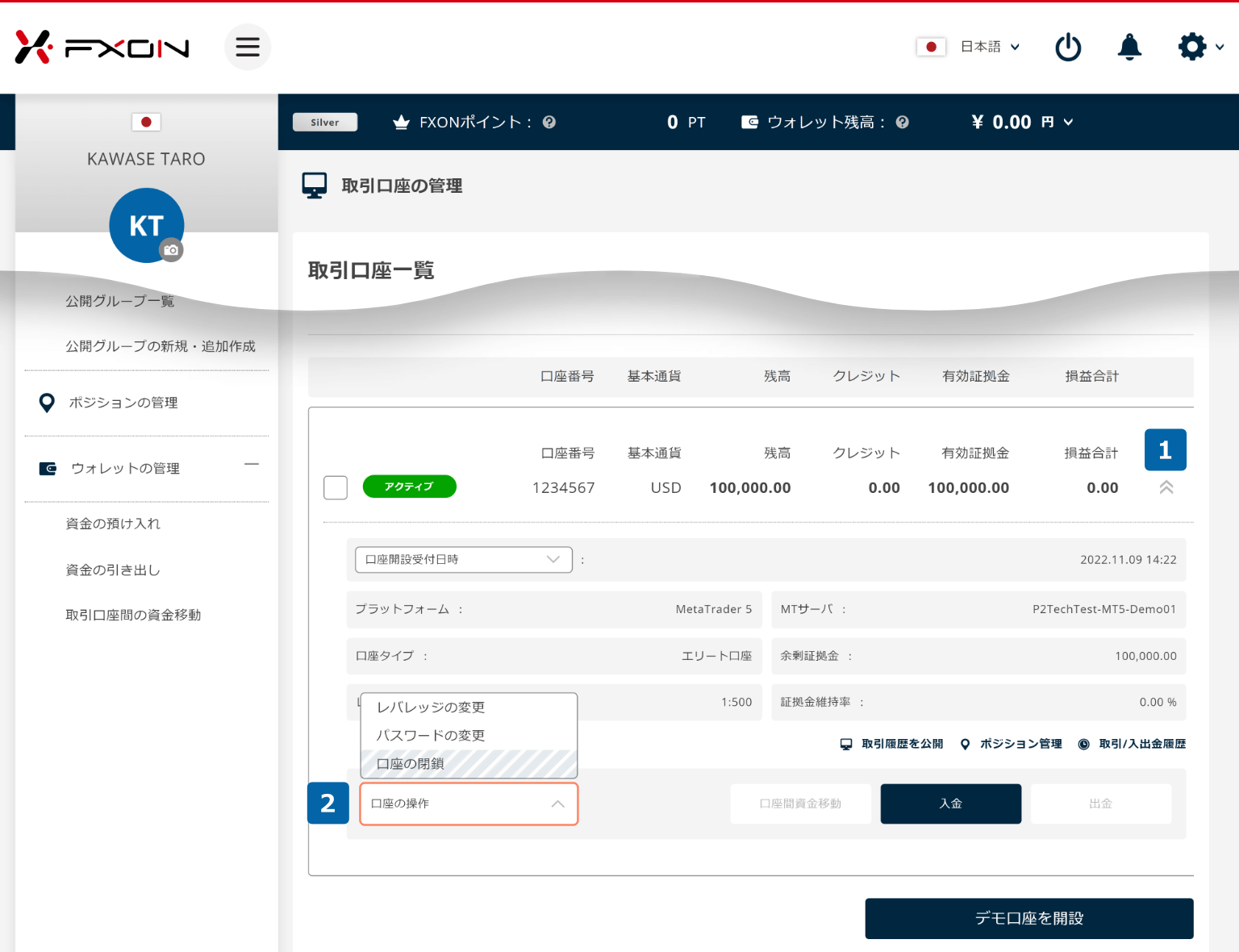The width and height of the screenshot is (1239, 952).
Task: Check the account 1234567 checkbox
Action: 336,487
